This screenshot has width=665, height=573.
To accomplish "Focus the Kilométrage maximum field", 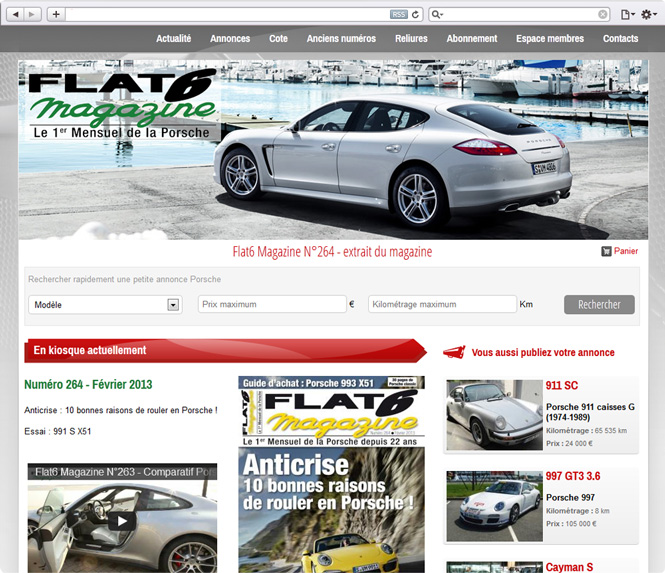I will (x=442, y=304).
